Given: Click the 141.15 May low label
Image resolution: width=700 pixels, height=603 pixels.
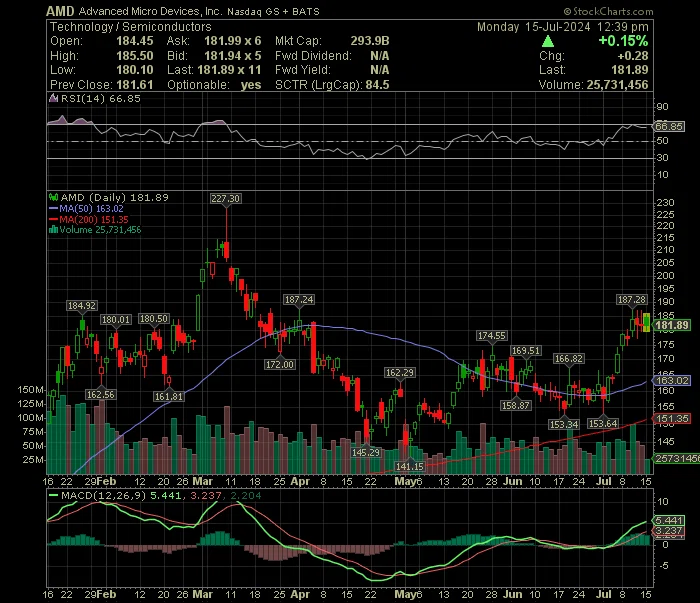Looking at the screenshot, I should [x=410, y=466].
